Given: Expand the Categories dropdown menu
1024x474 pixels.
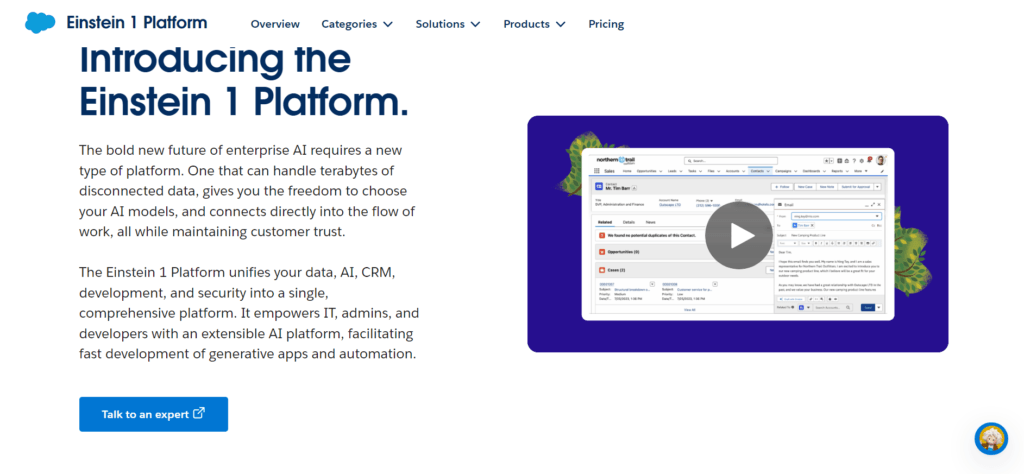Looking at the screenshot, I should point(357,24).
